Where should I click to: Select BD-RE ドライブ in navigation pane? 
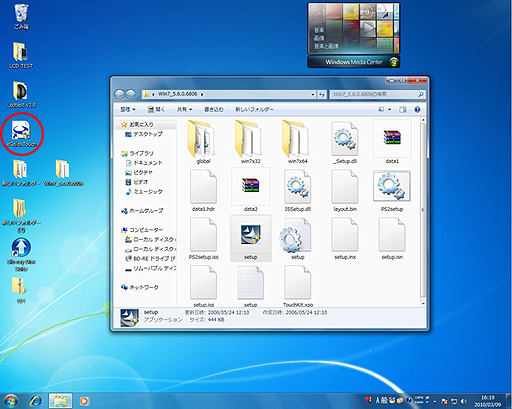click(x=150, y=258)
